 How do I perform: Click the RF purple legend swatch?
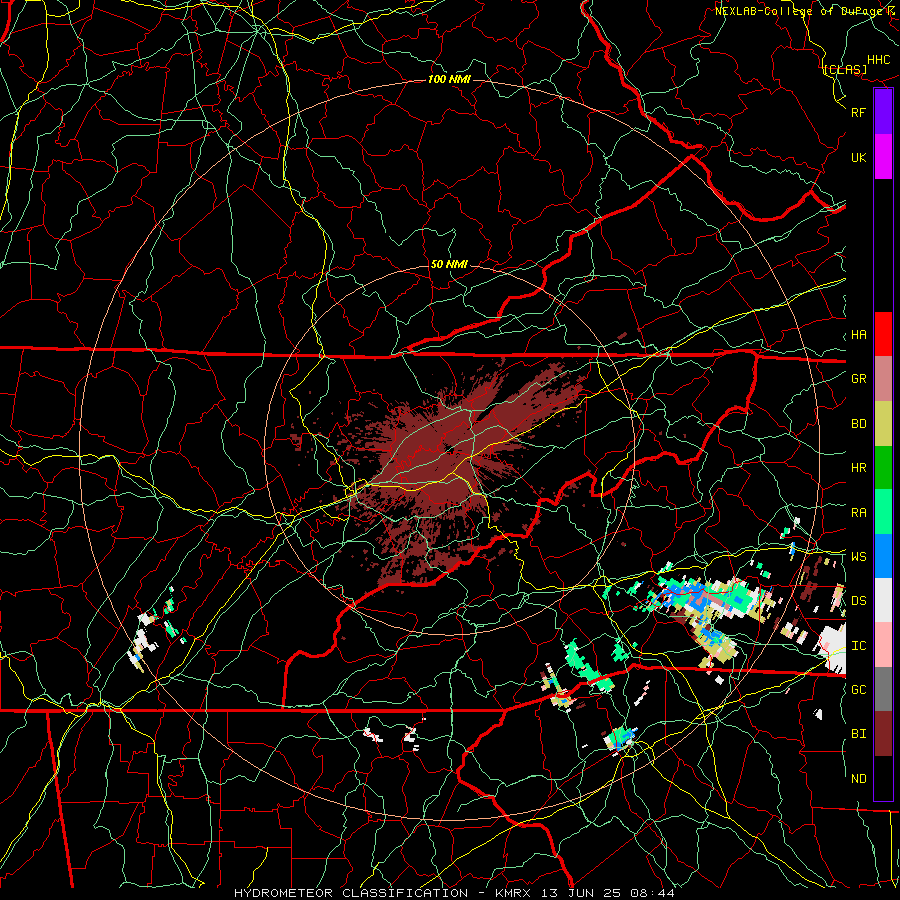[x=883, y=112]
